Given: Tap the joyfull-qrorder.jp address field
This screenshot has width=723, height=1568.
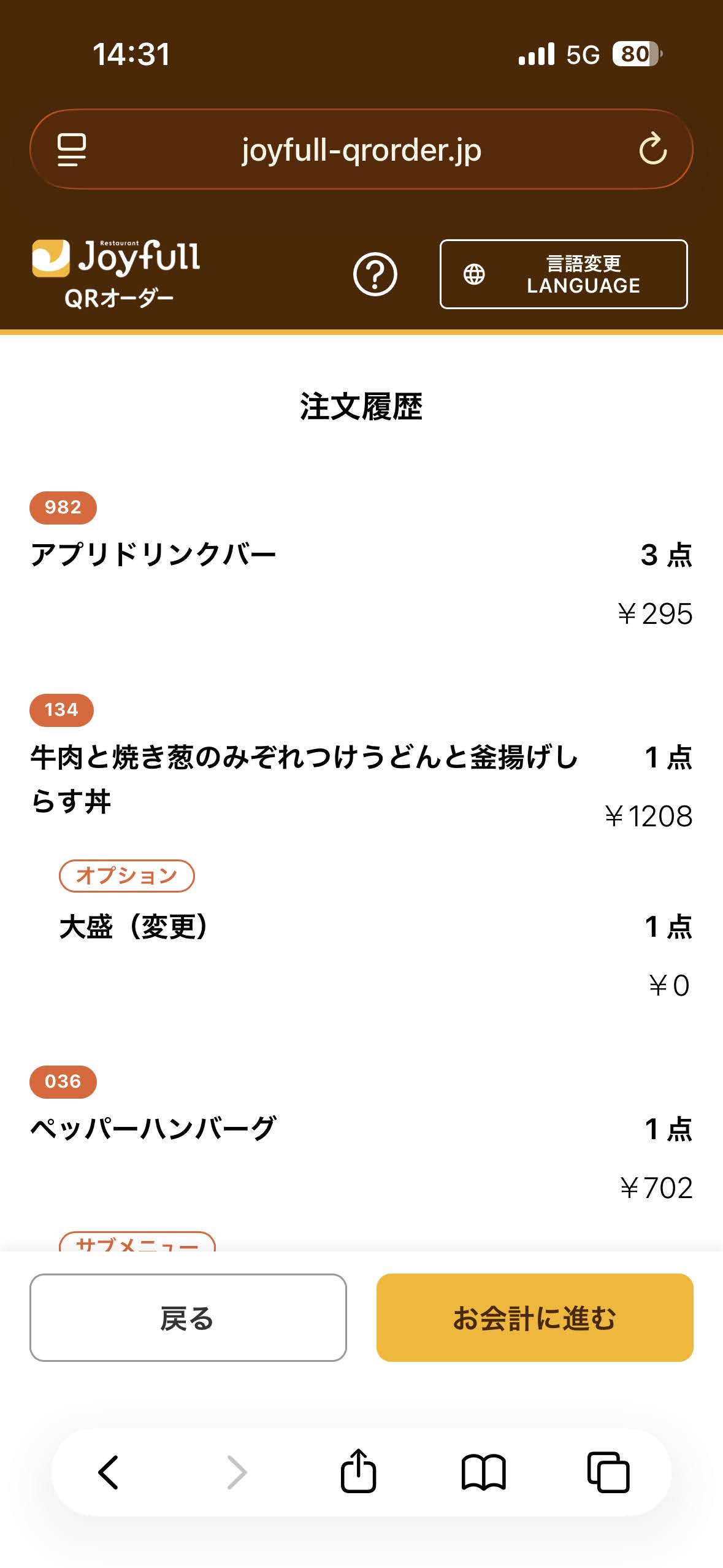Looking at the screenshot, I should (361, 150).
